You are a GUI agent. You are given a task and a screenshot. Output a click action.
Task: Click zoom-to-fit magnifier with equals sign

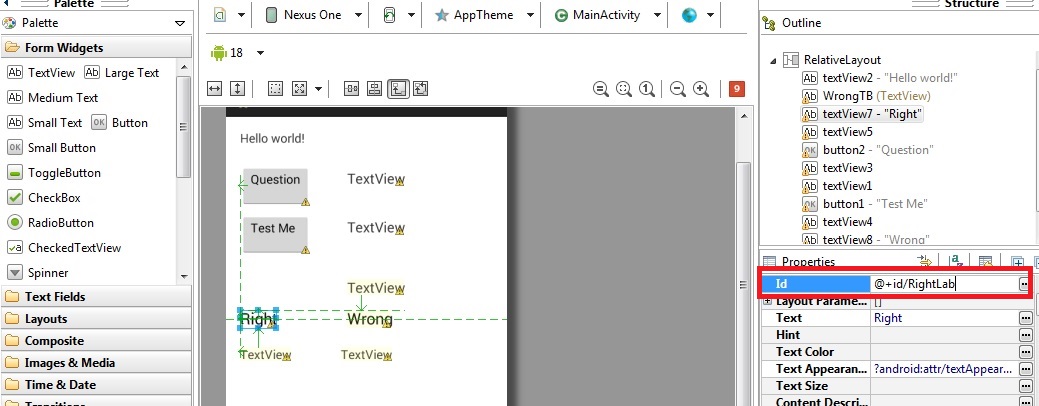click(x=601, y=89)
